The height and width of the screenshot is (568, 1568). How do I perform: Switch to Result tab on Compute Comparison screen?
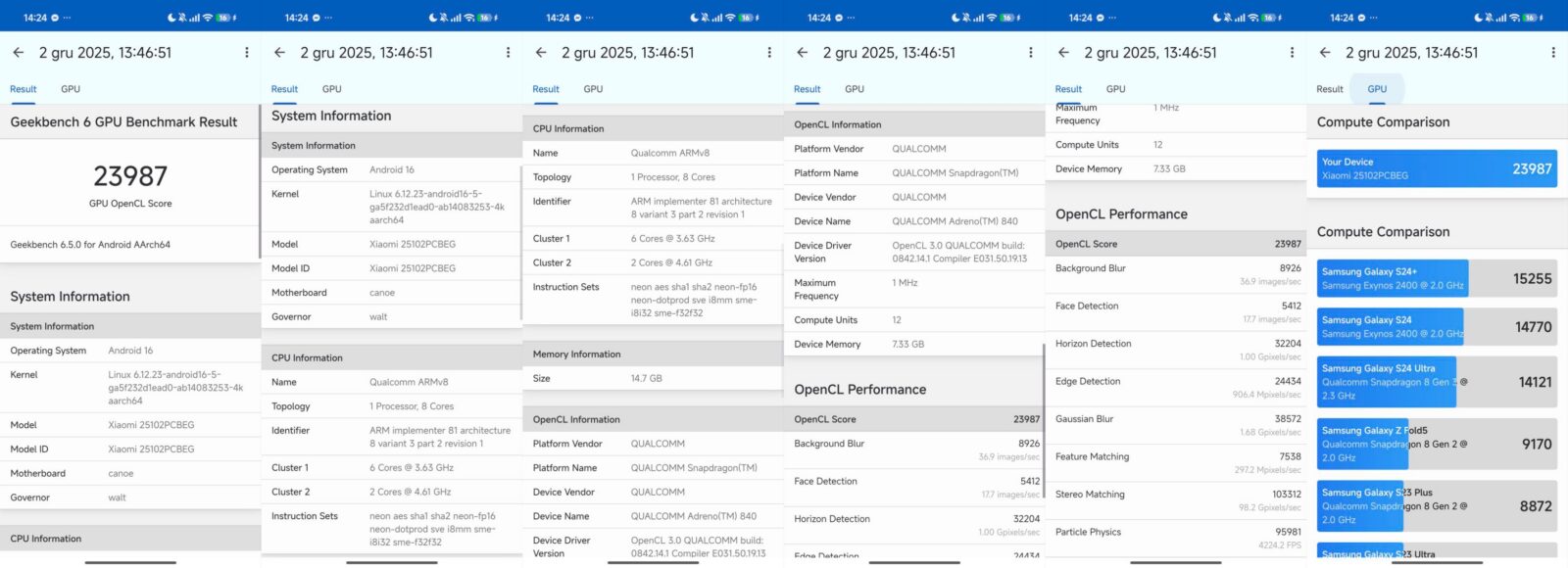pos(1330,89)
